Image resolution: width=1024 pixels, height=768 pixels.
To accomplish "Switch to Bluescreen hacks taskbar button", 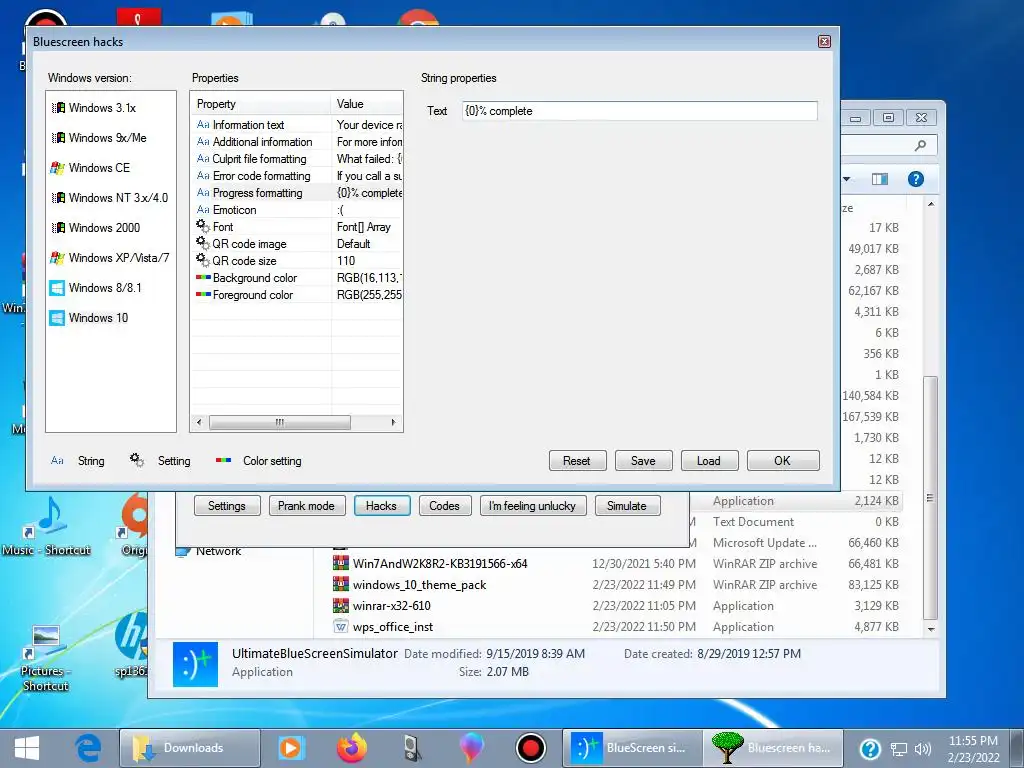I will click(773, 748).
